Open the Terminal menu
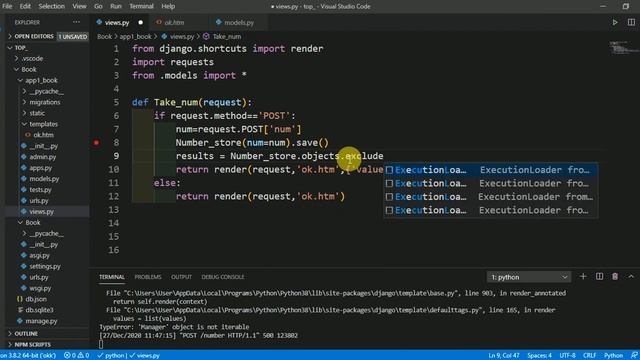640x360 pixels. 141,6
